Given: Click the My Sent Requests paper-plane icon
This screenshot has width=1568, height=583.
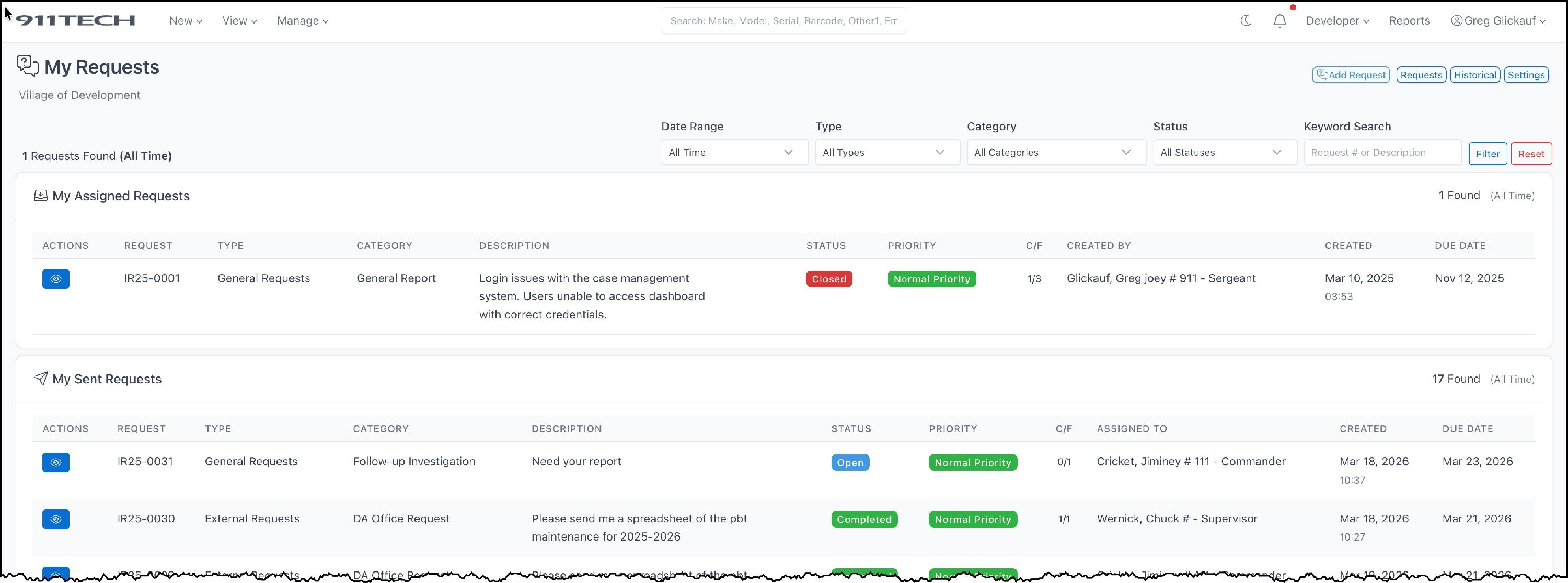Looking at the screenshot, I should tap(41, 379).
